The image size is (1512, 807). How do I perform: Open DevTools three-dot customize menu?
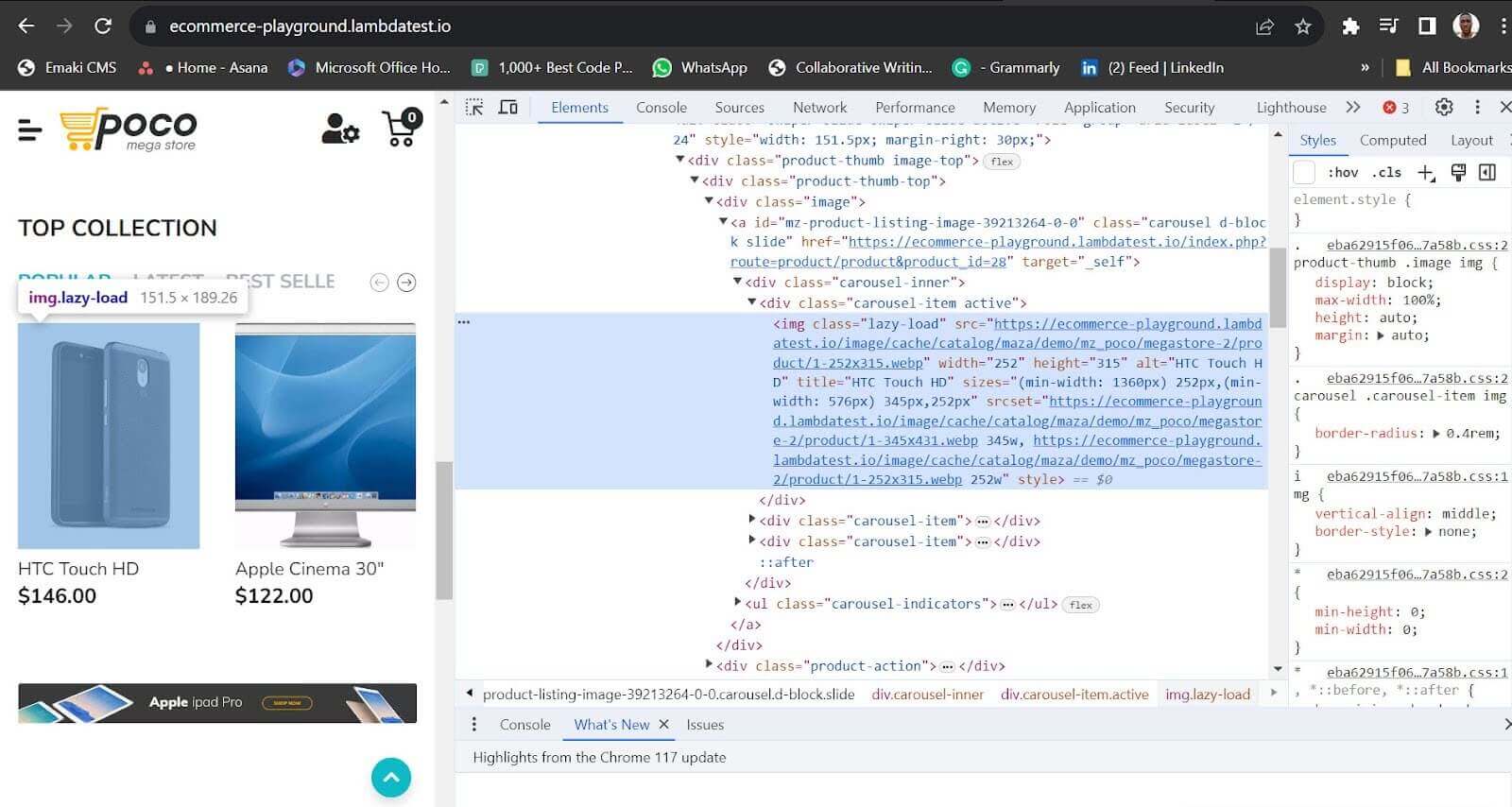1477,107
